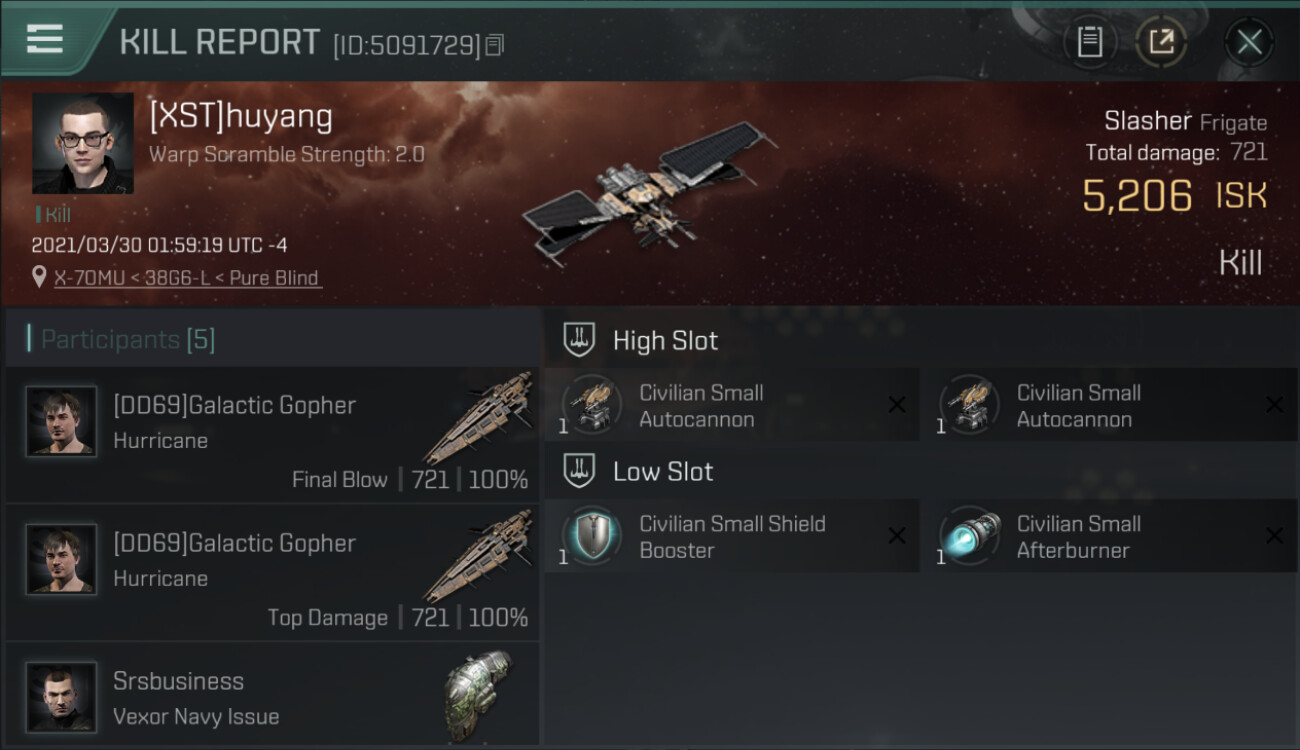Click the High Slot shield icon
The image size is (1300, 750).
[x=579, y=340]
